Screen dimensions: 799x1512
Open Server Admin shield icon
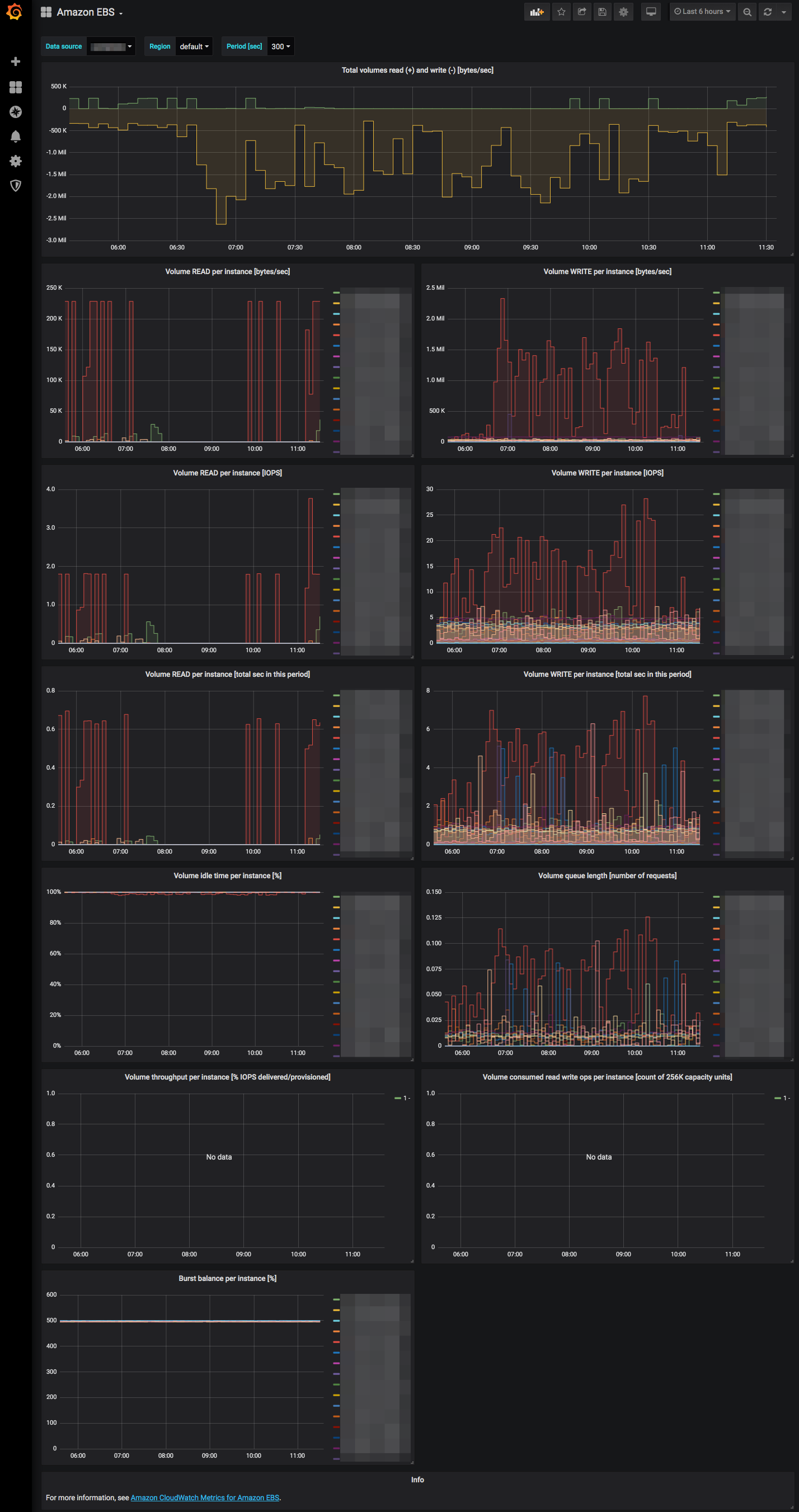point(16,186)
